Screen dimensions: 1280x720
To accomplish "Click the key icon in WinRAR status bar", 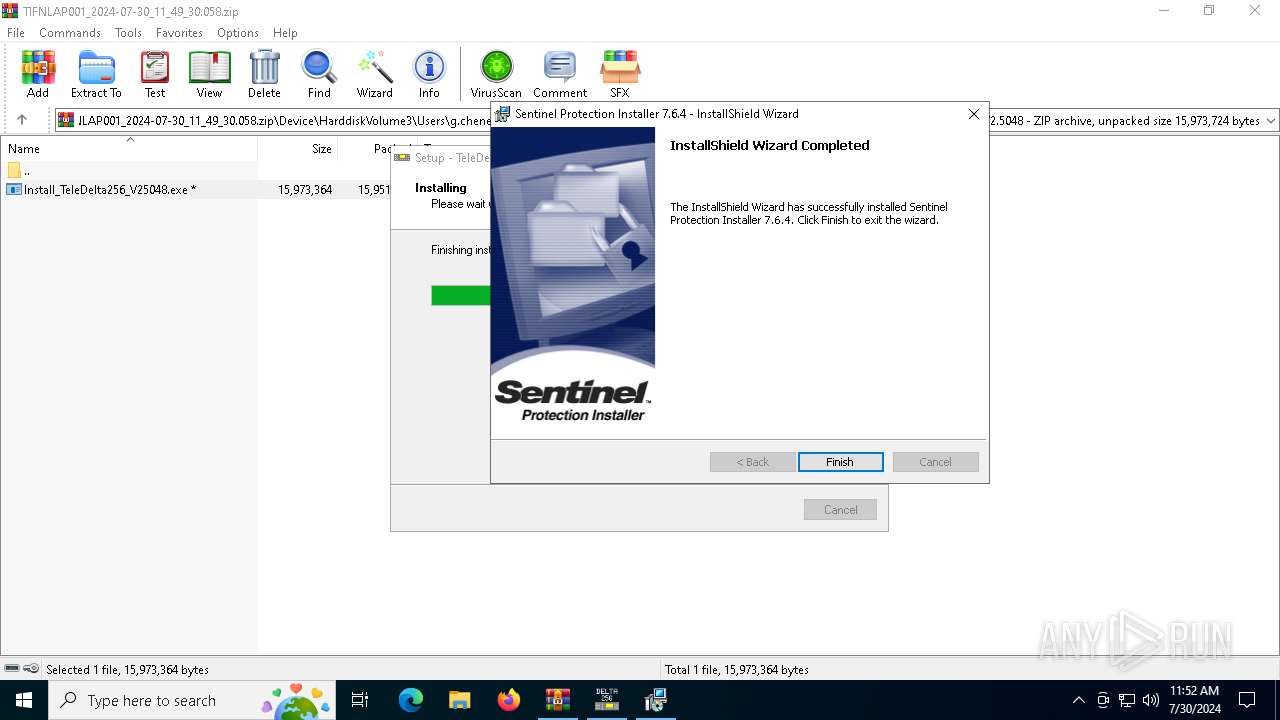I will 31,669.
